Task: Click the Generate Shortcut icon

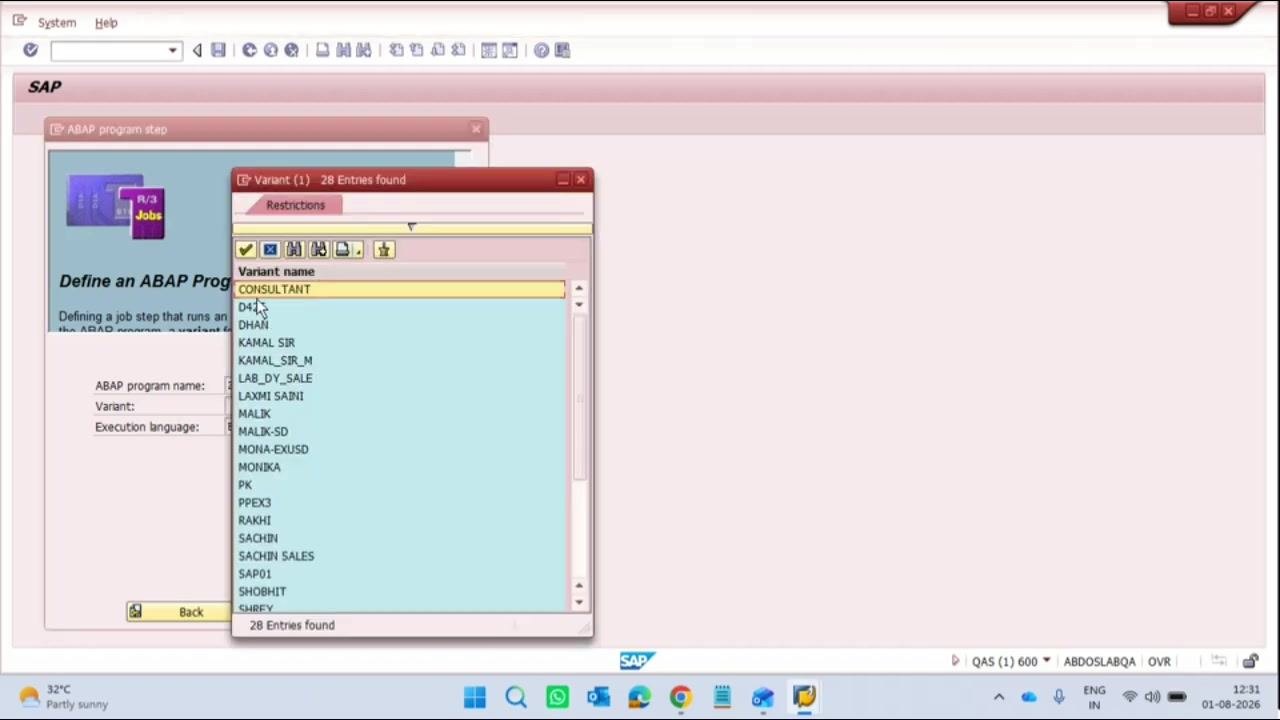Action: pos(510,50)
